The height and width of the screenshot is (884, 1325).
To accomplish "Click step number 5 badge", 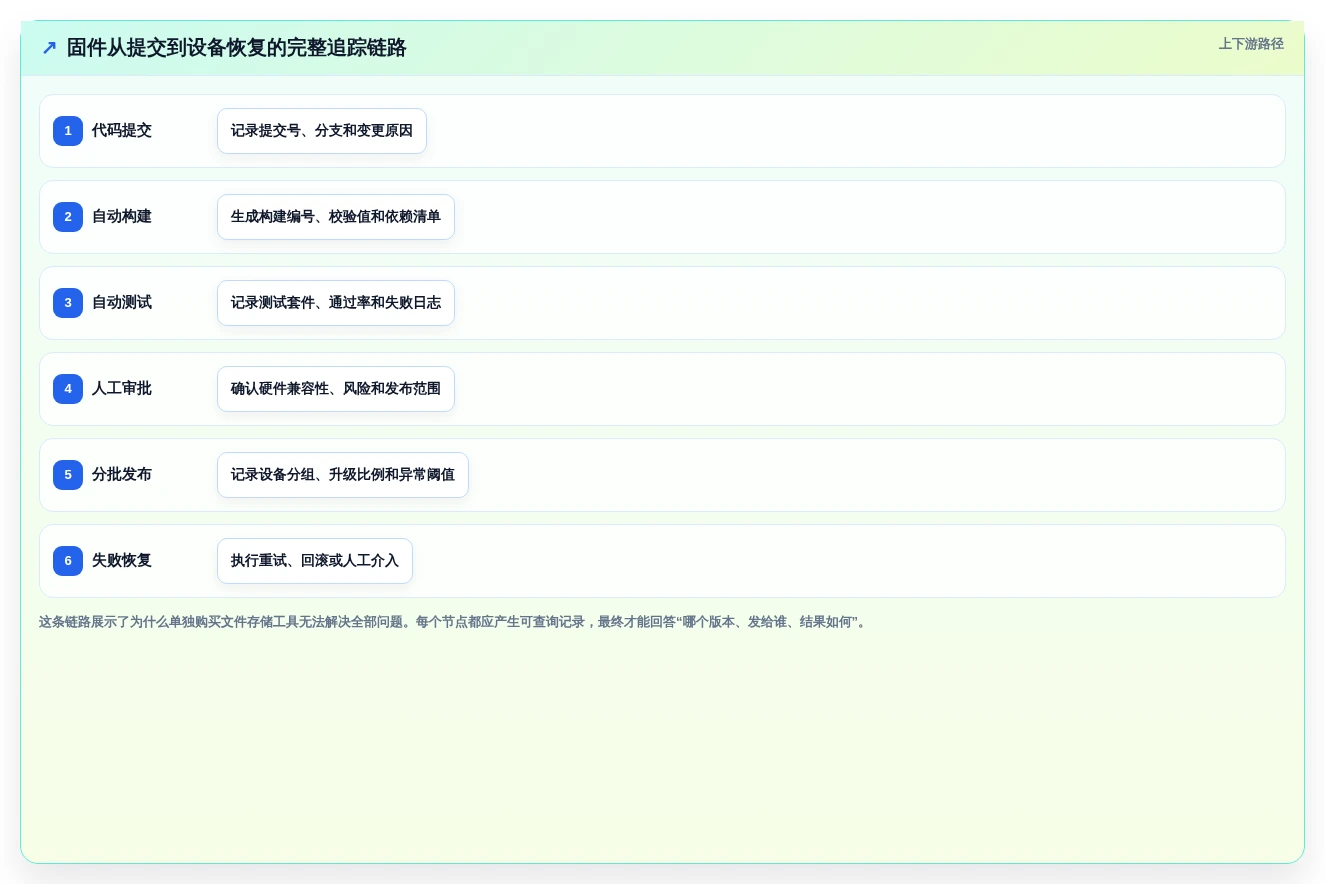I will (68, 475).
